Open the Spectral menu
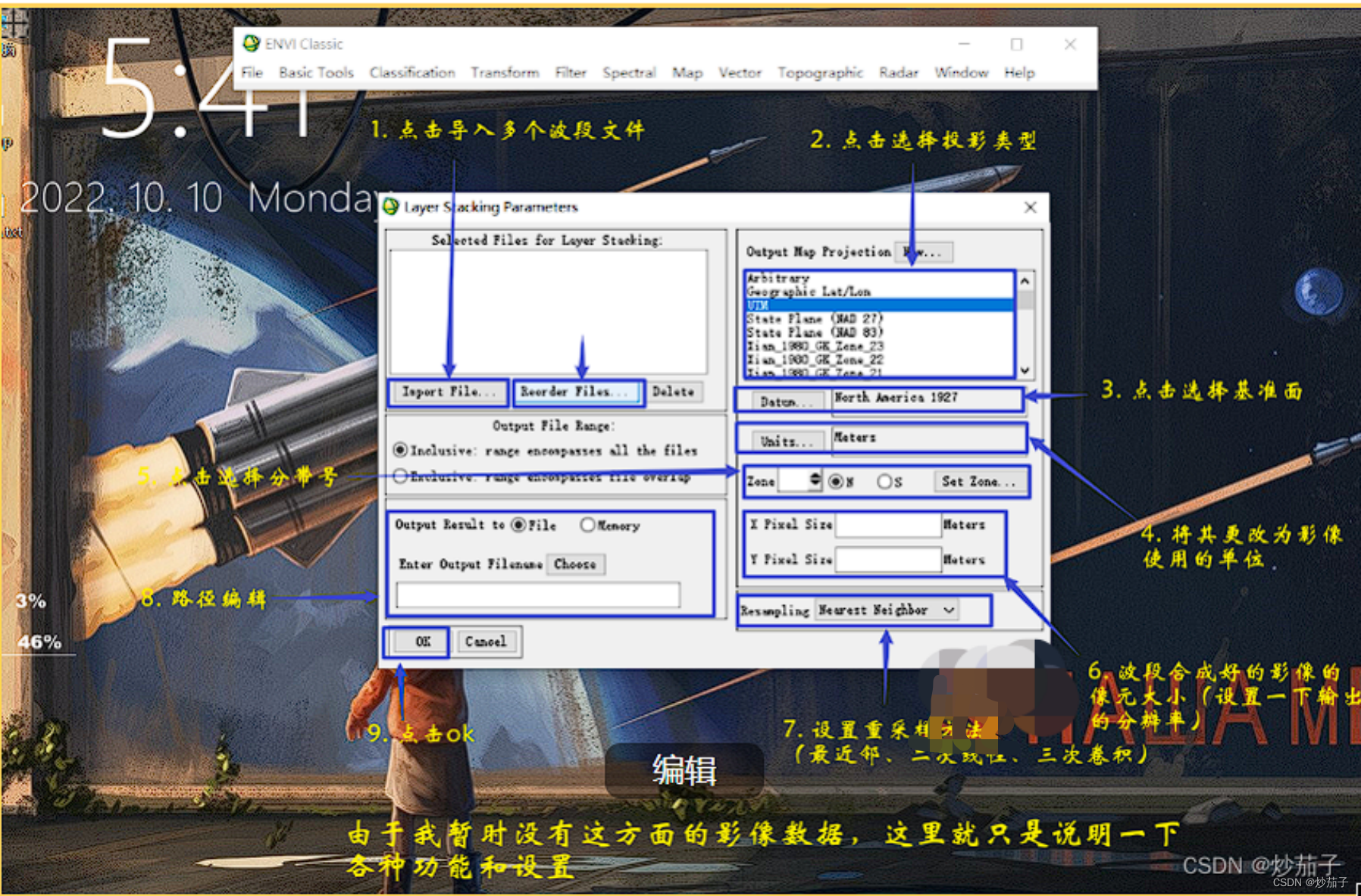The image size is (1361, 896). pos(629,73)
